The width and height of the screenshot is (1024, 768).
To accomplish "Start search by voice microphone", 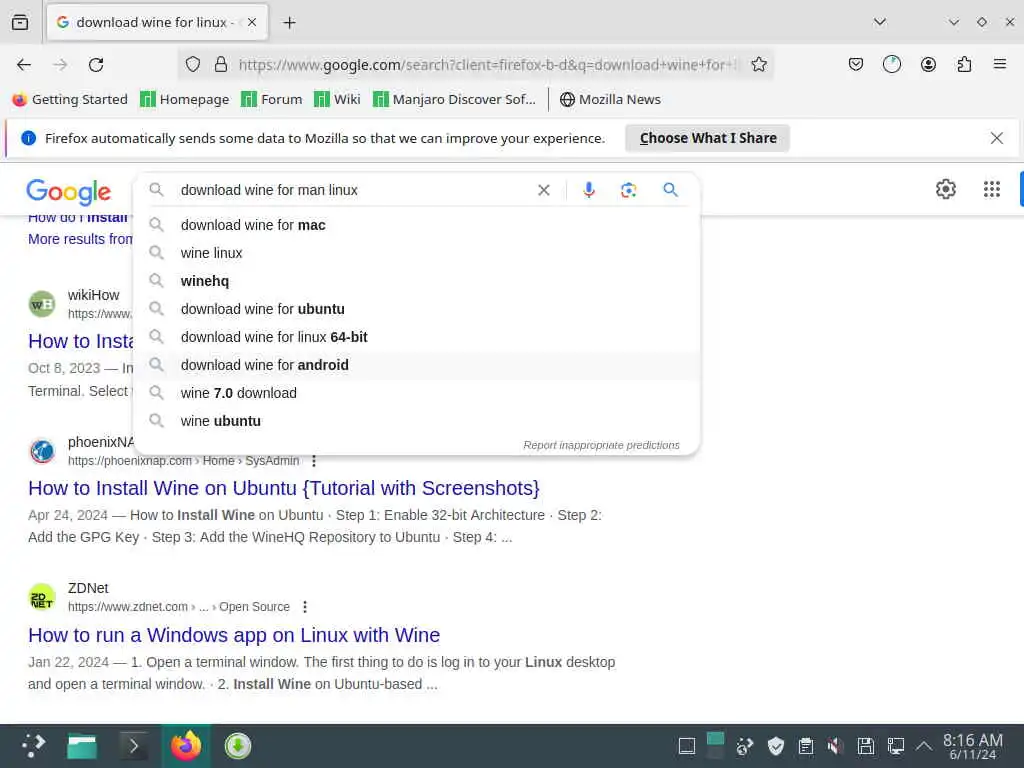I will pyautogui.click(x=588, y=190).
